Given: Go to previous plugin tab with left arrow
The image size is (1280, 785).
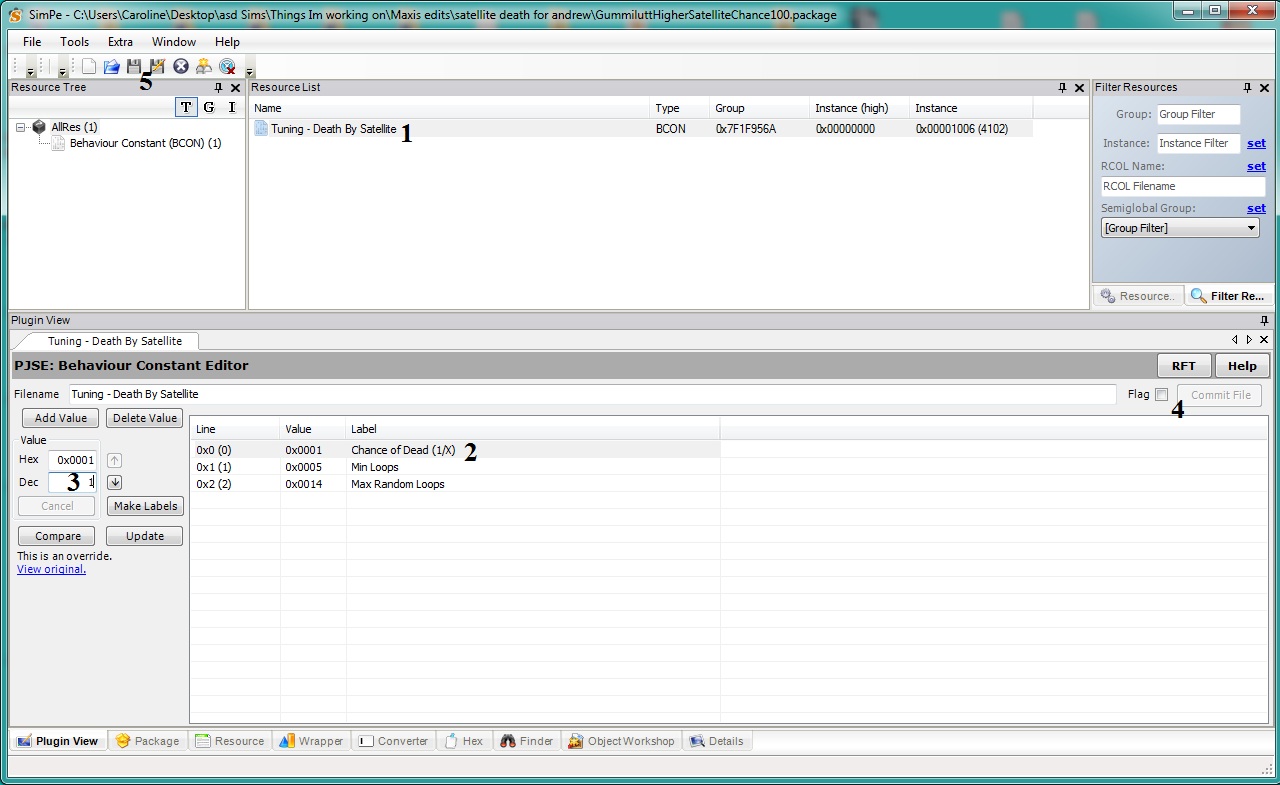Looking at the screenshot, I should pyautogui.click(x=1235, y=340).
